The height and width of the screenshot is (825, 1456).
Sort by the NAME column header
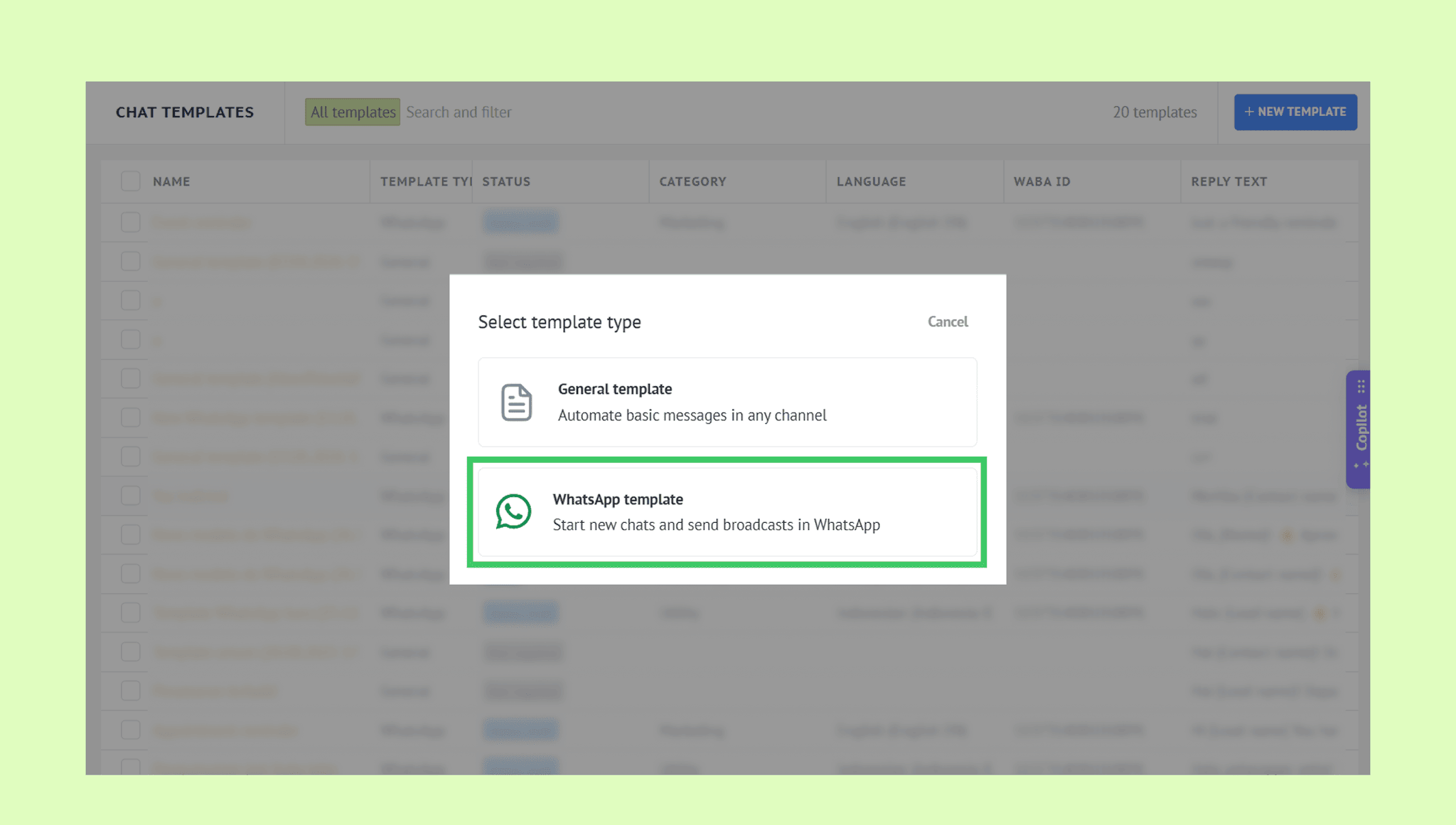pos(171,181)
